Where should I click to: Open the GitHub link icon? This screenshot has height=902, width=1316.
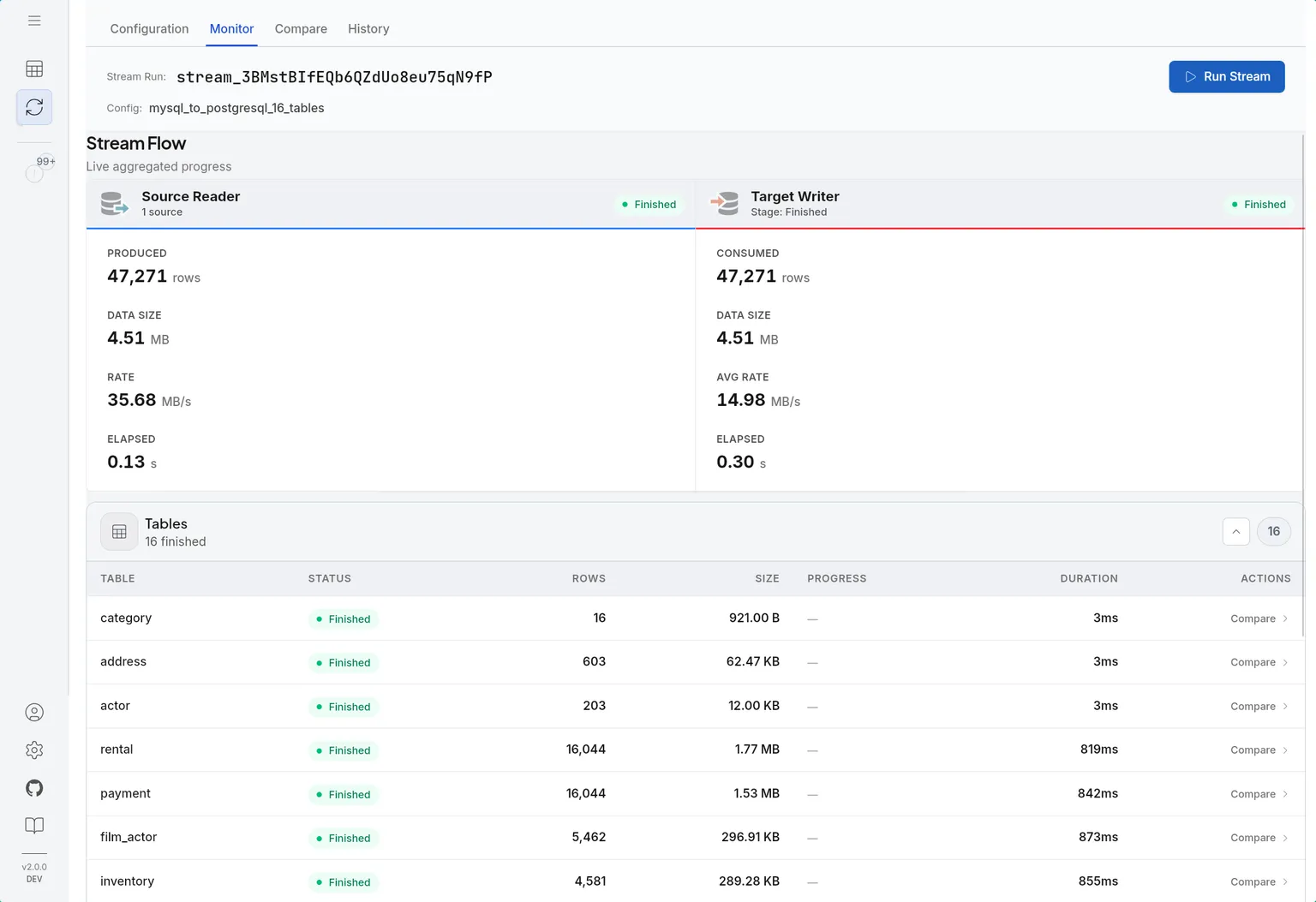(34, 788)
